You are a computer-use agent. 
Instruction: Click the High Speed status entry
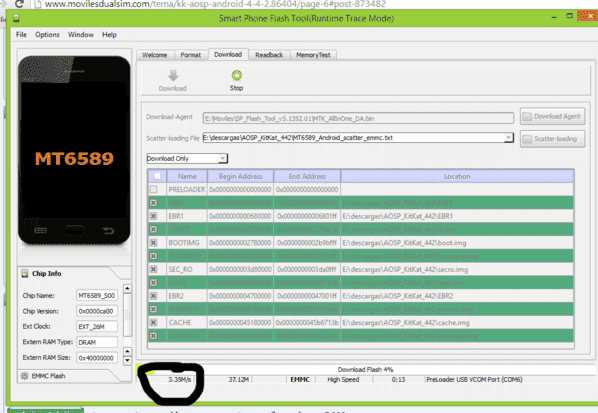point(343,379)
